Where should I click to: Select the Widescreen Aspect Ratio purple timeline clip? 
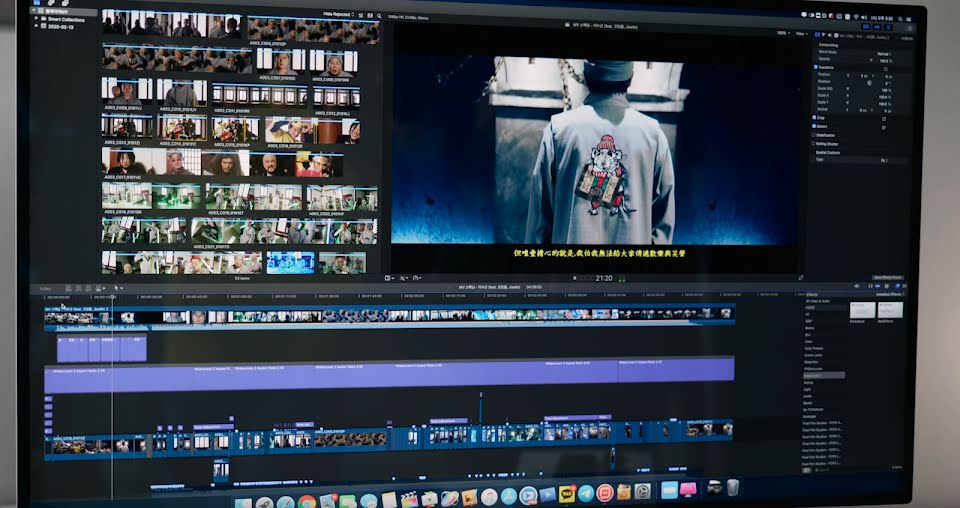pyautogui.click(x=389, y=376)
